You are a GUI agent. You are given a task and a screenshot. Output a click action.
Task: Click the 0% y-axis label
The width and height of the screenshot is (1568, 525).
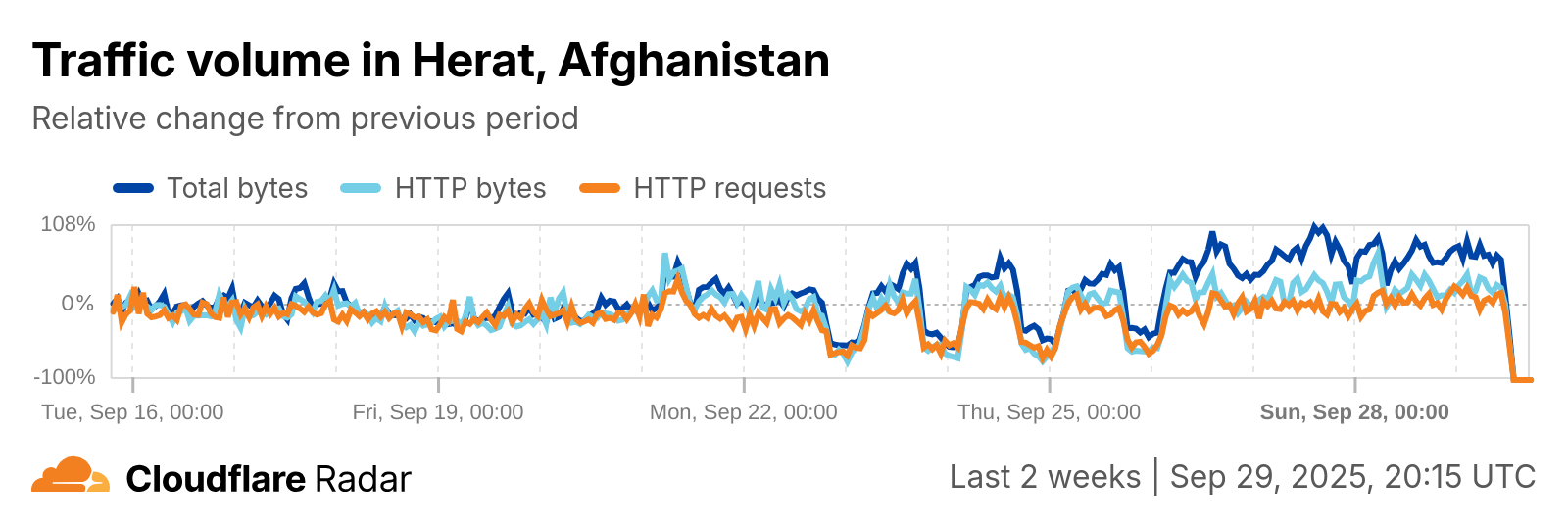pyautogui.click(x=77, y=304)
